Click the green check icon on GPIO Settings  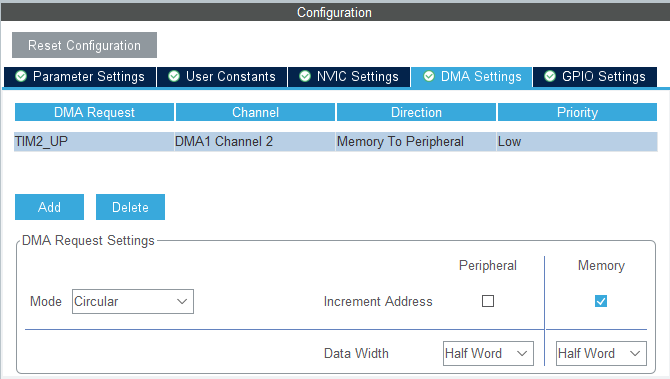tap(550, 76)
